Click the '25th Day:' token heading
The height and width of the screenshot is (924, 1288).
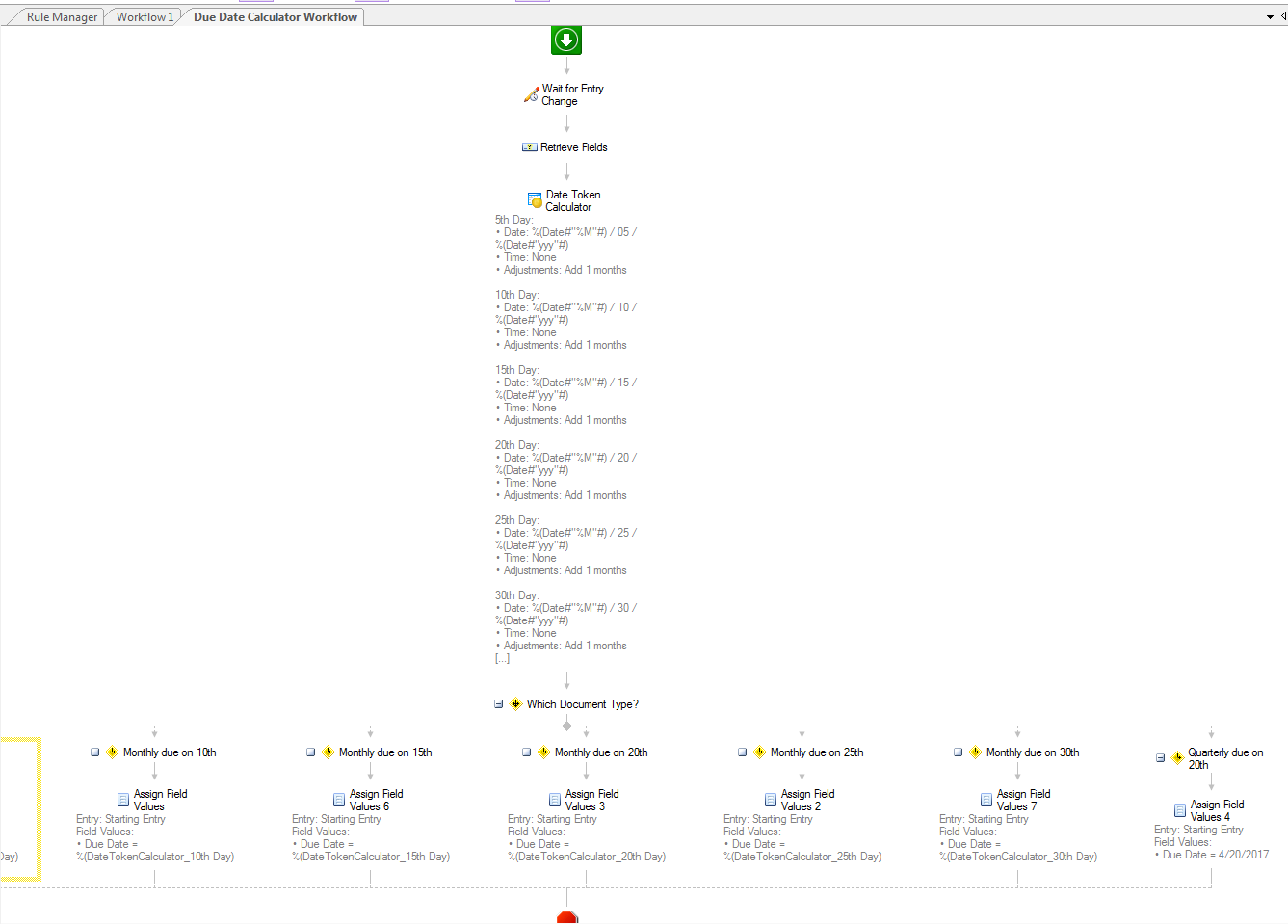click(x=516, y=520)
